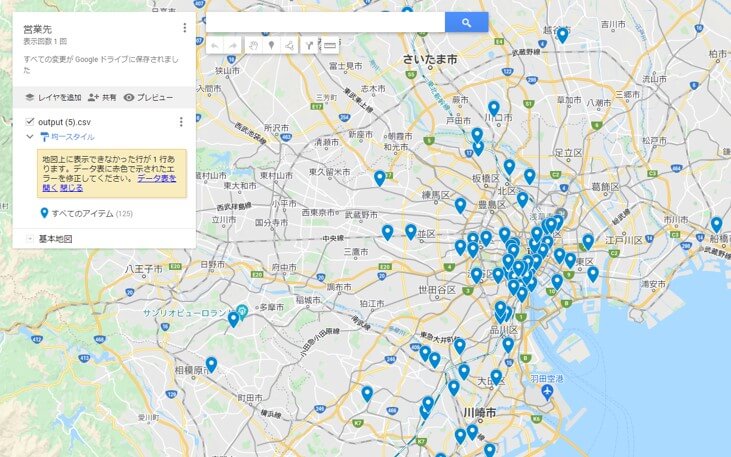Click the marker pin near 練馬区 label

click(x=460, y=206)
